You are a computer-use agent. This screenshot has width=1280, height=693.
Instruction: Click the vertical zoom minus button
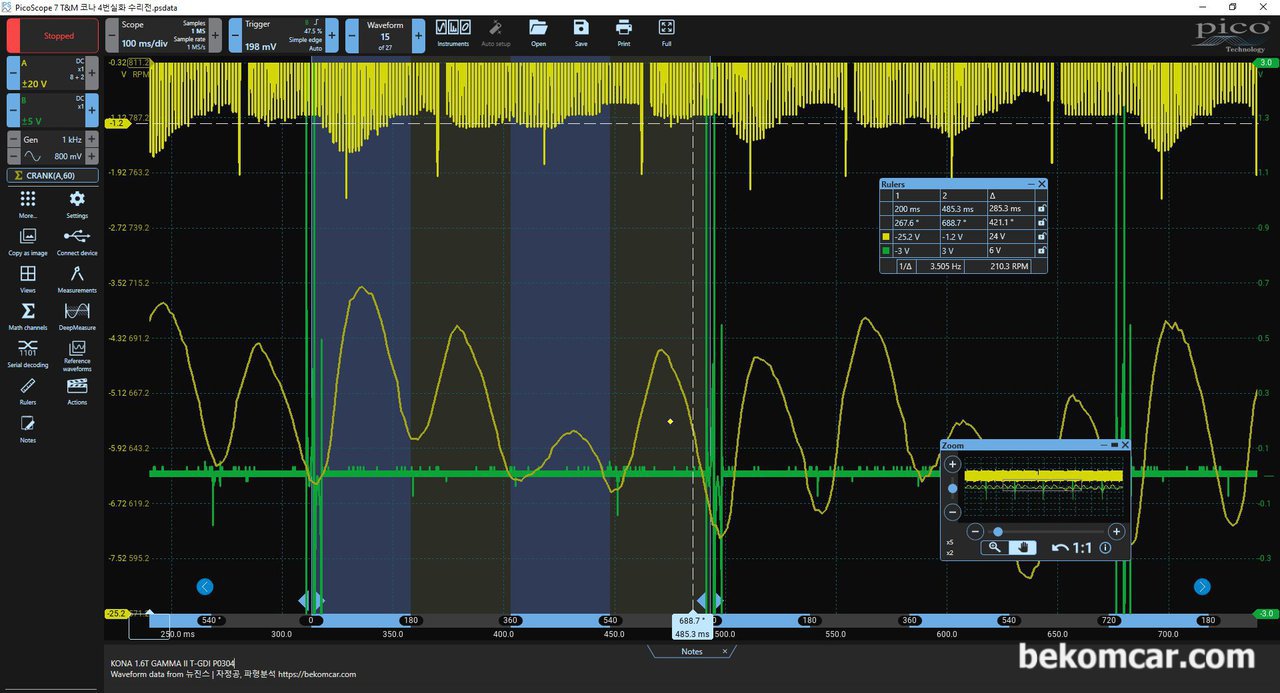pyautogui.click(x=953, y=512)
